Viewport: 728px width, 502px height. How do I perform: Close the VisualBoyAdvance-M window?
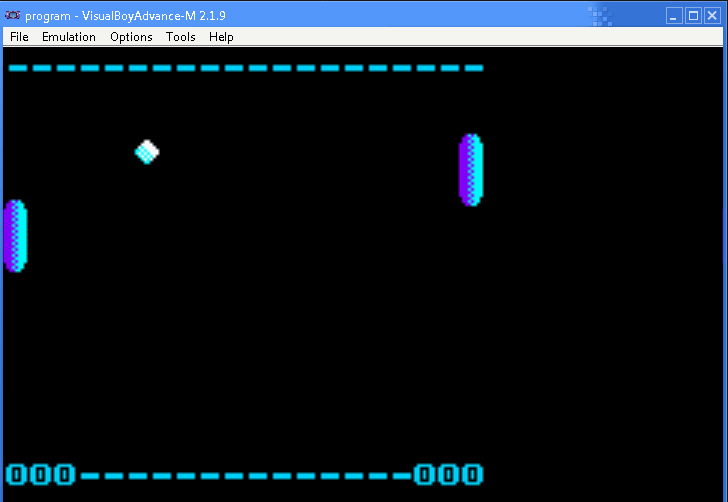[x=712, y=16]
